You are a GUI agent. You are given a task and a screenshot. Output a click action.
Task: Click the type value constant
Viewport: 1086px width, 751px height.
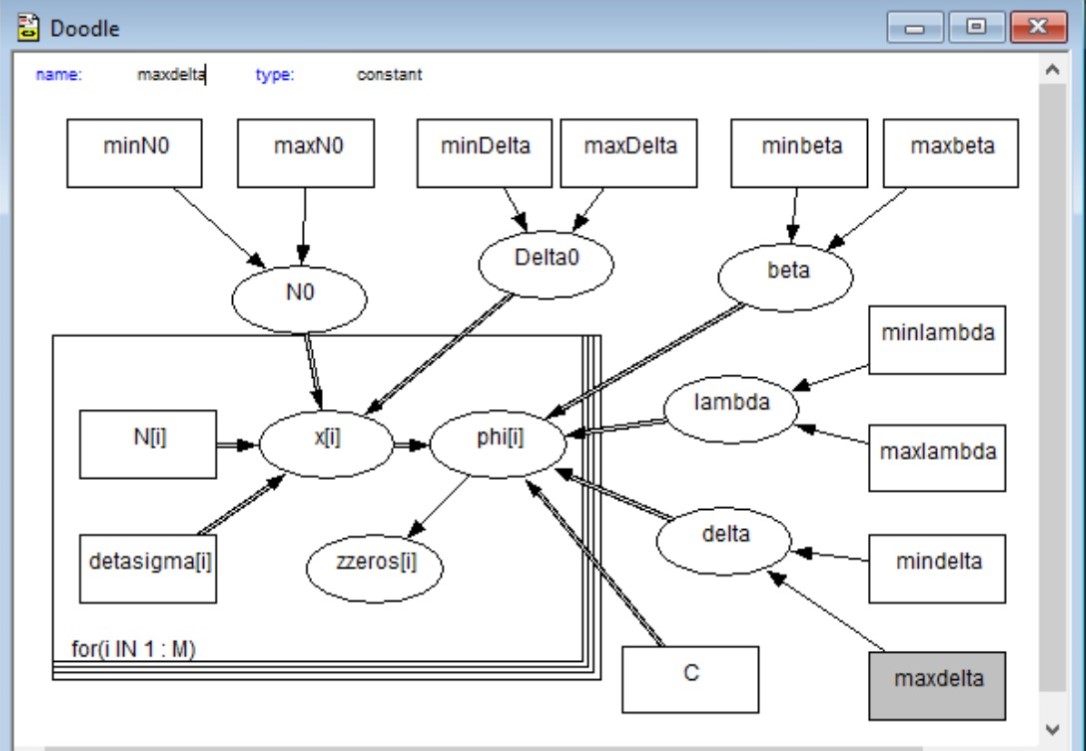coord(389,75)
